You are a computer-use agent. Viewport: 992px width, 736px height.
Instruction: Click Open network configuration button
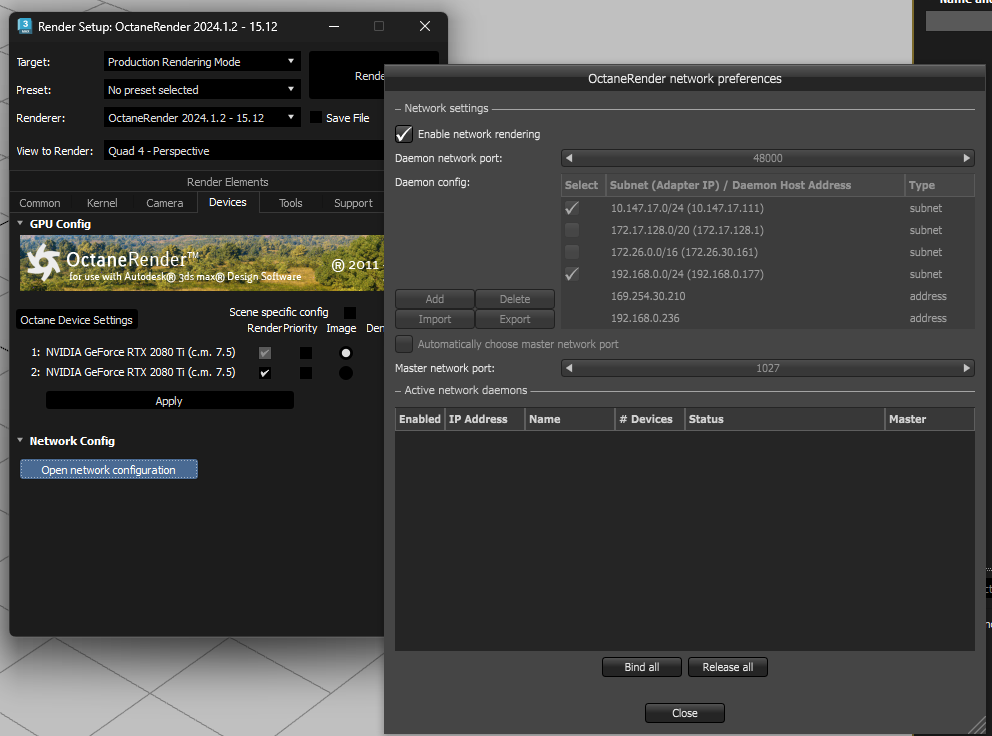pyautogui.click(x=109, y=470)
